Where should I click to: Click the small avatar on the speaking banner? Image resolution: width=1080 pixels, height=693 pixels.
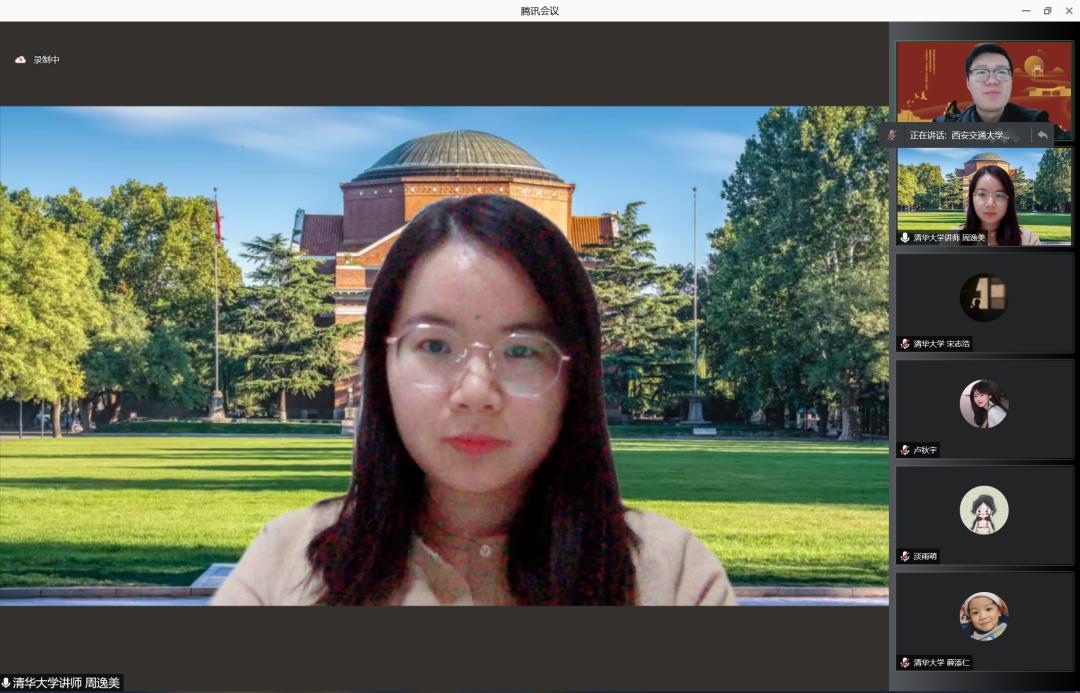(x=892, y=135)
